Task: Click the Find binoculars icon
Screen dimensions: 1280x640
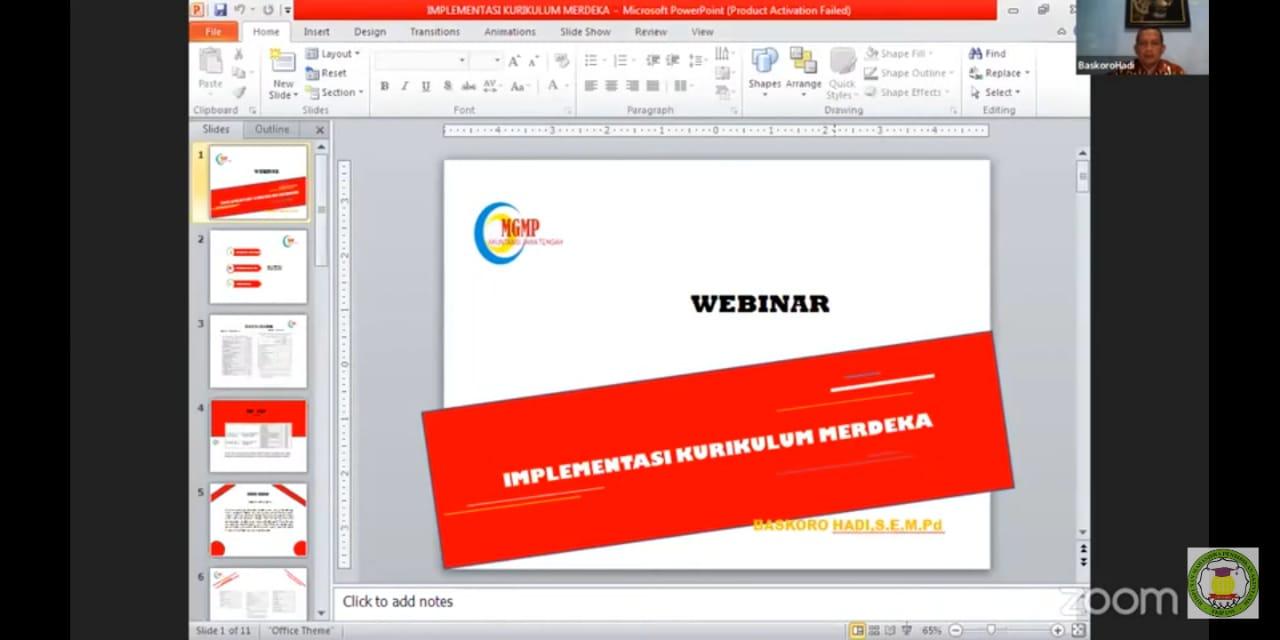Action: [976, 53]
